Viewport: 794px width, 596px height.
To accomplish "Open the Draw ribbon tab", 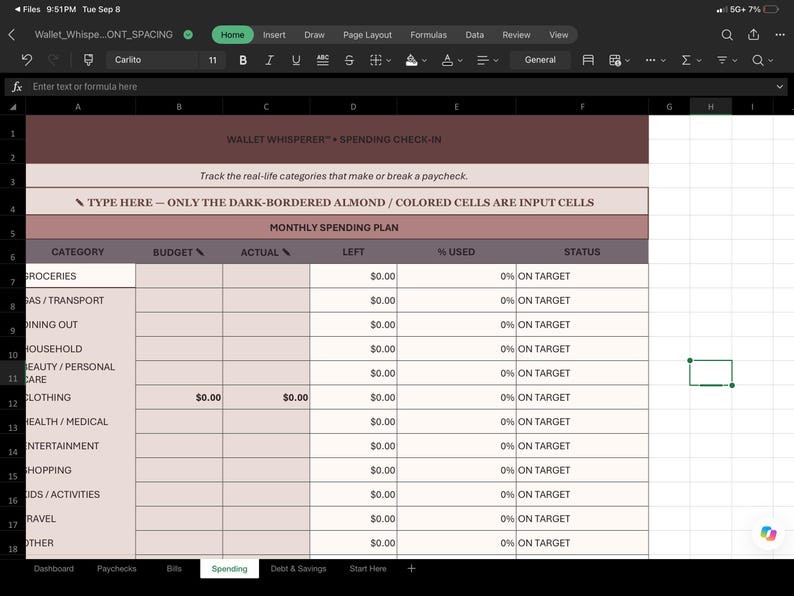I will click(314, 35).
